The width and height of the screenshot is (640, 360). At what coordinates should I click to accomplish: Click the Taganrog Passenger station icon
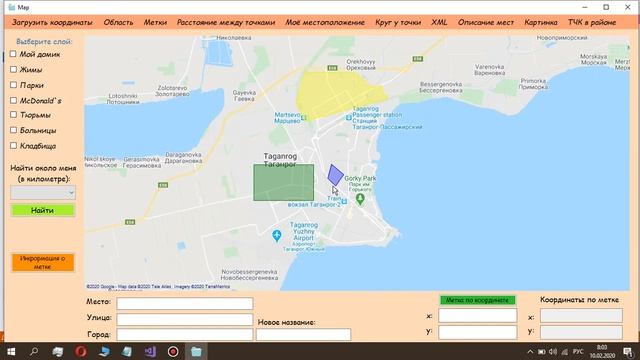pyautogui.click(x=349, y=118)
